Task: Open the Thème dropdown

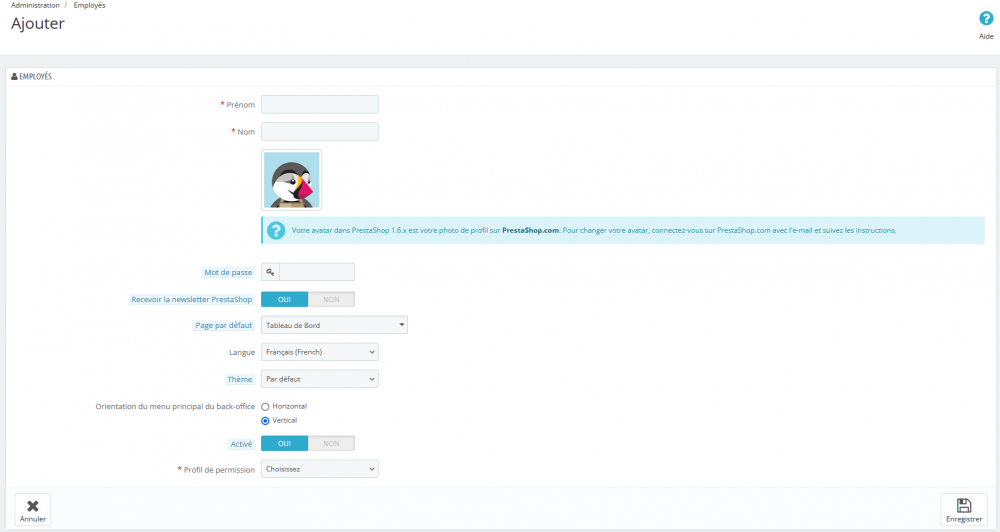Action: pos(320,379)
